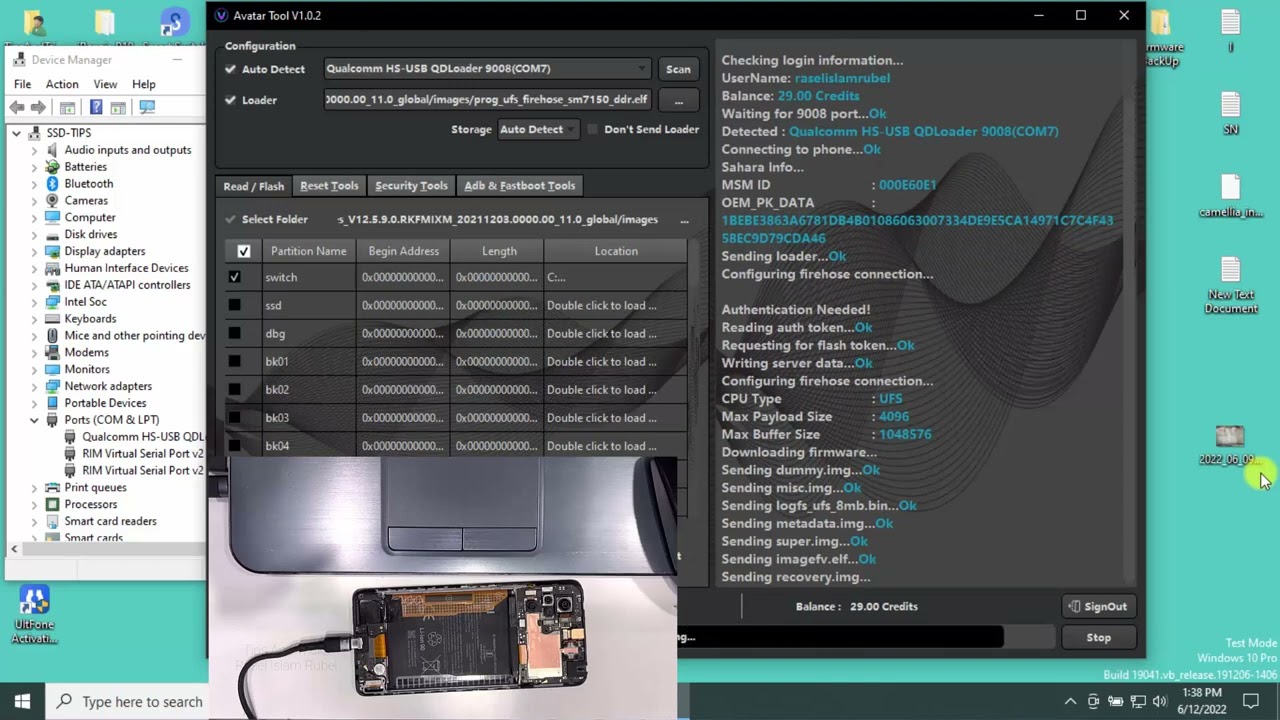Toggle the Loader checkbox
This screenshot has width=1280, height=720.
pos(231,100)
